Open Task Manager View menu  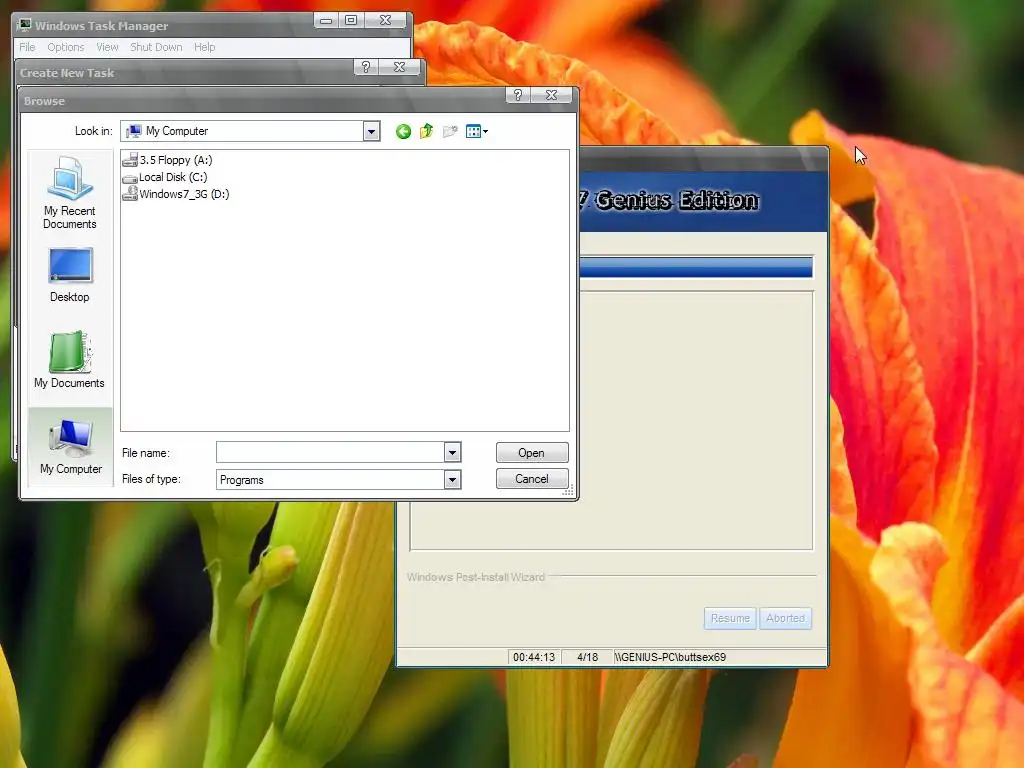click(x=107, y=47)
